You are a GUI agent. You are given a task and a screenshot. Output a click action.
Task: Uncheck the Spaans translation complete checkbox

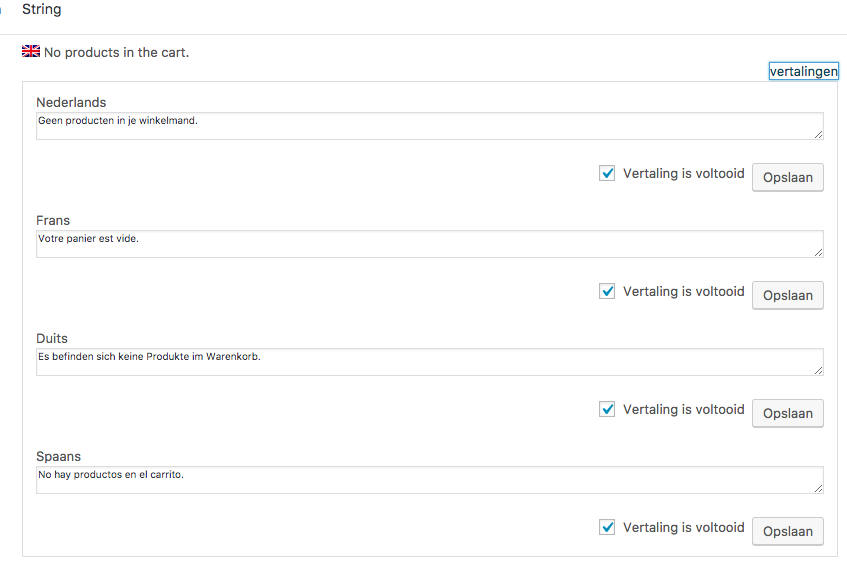[x=607, y=527]
